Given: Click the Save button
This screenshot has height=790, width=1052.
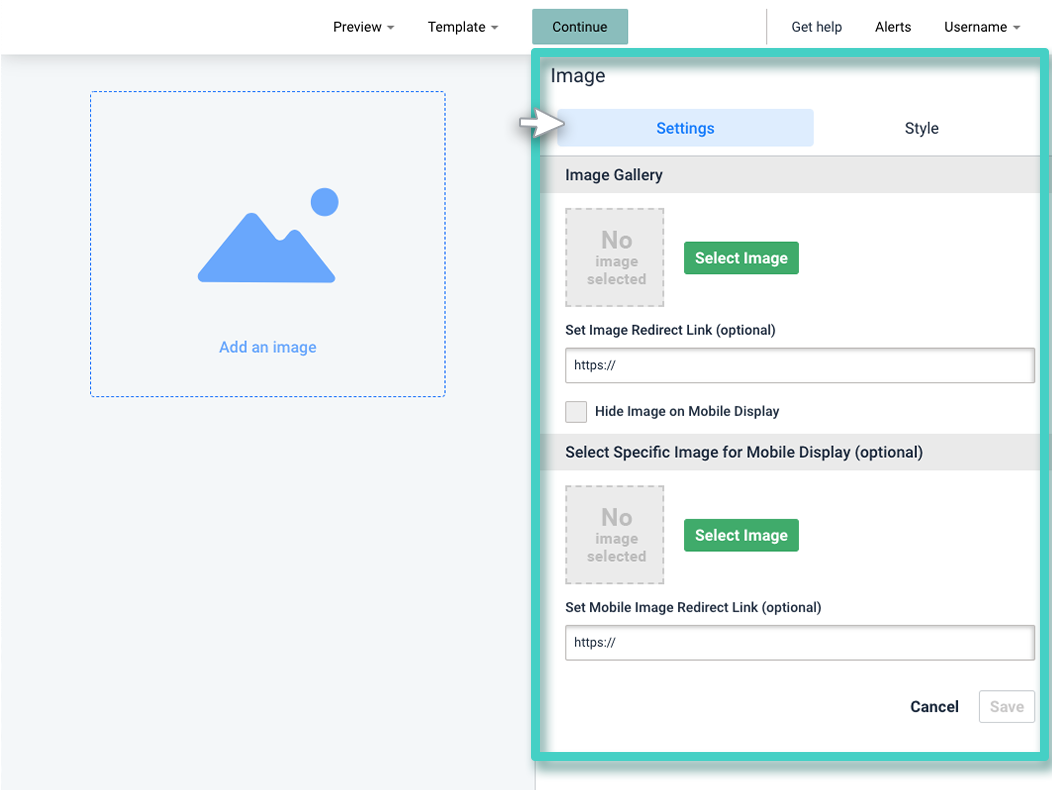Looking at the screenshot, I should tap(1006, 707).
